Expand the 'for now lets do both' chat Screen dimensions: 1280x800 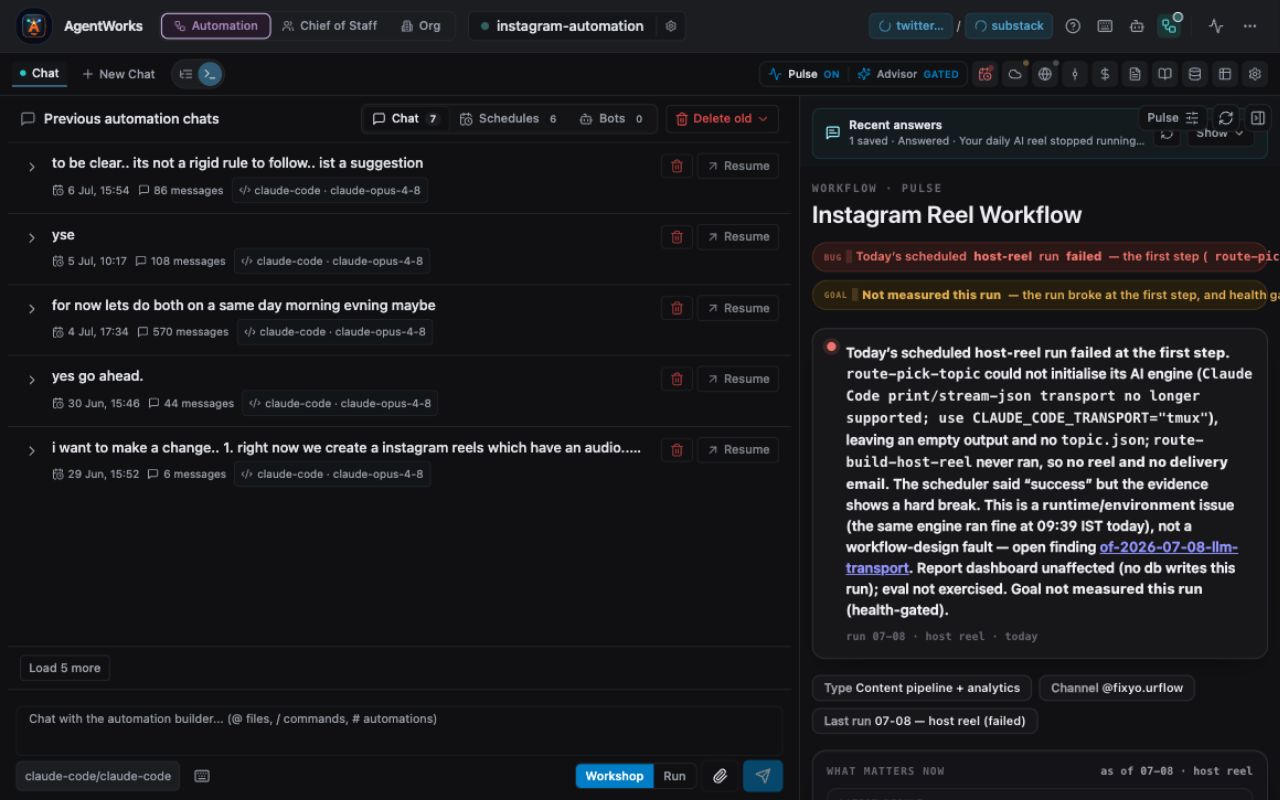[x=32, y=309]
